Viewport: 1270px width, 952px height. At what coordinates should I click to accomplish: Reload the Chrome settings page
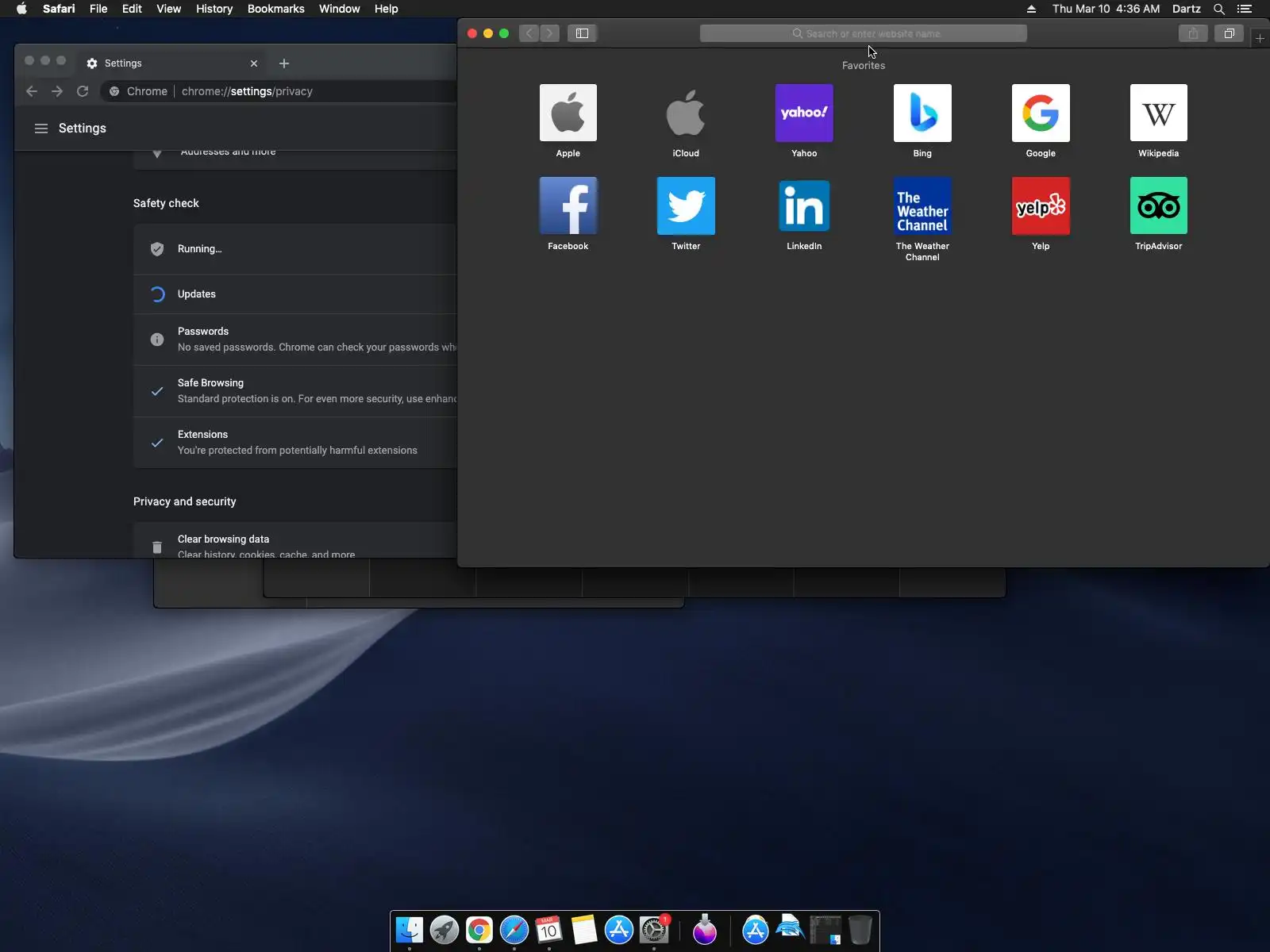(x=83, y=91)
